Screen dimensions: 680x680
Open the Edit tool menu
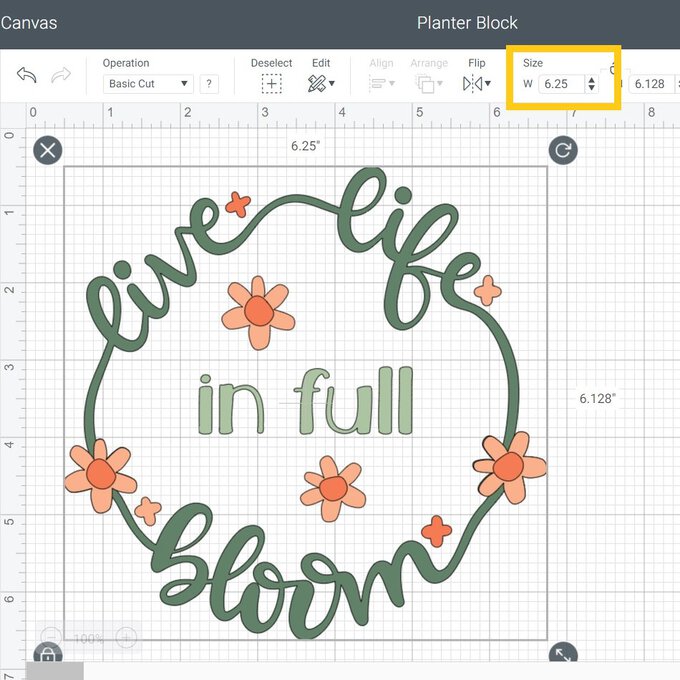pos(321,84)
